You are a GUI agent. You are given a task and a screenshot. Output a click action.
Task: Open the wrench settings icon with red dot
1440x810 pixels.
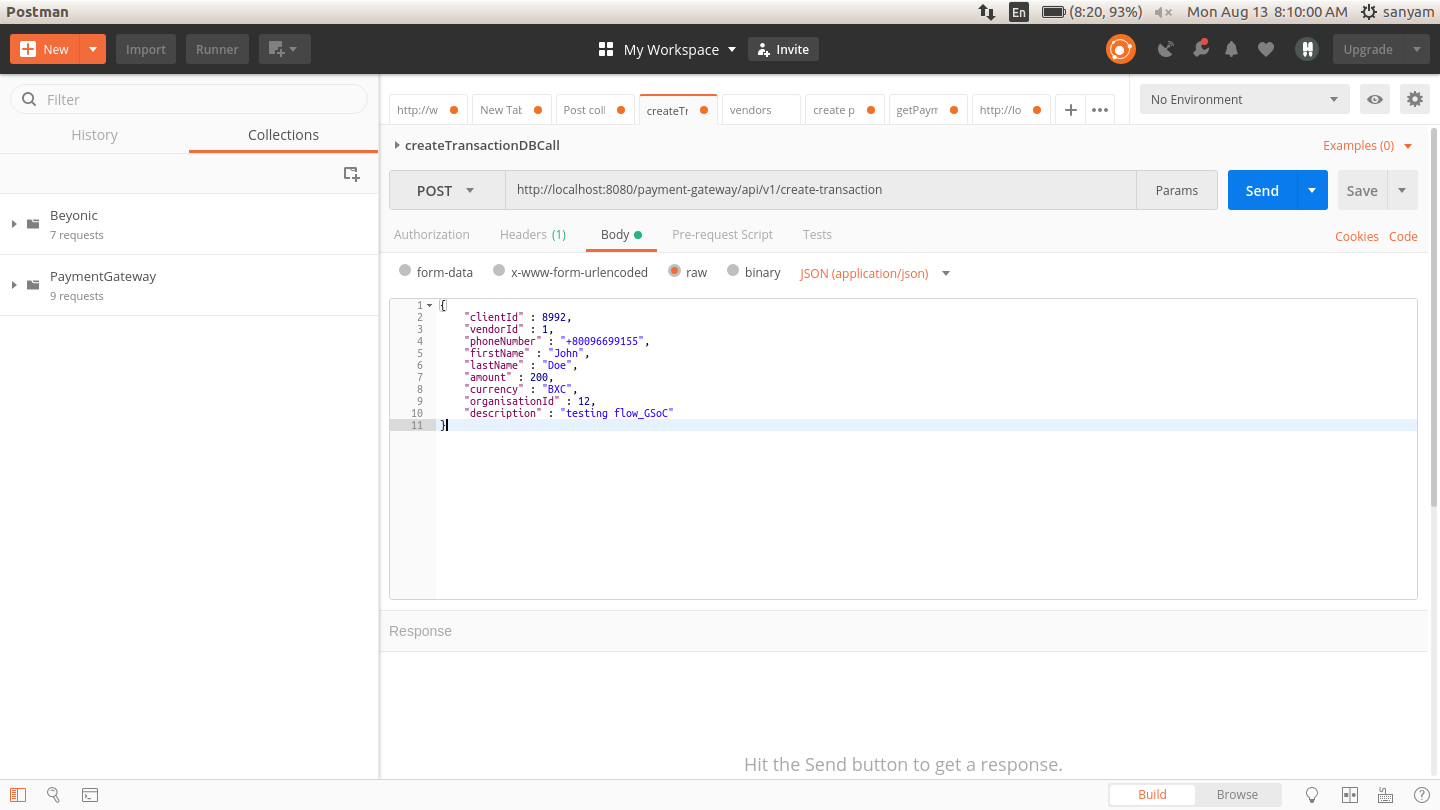(1199, 49)
